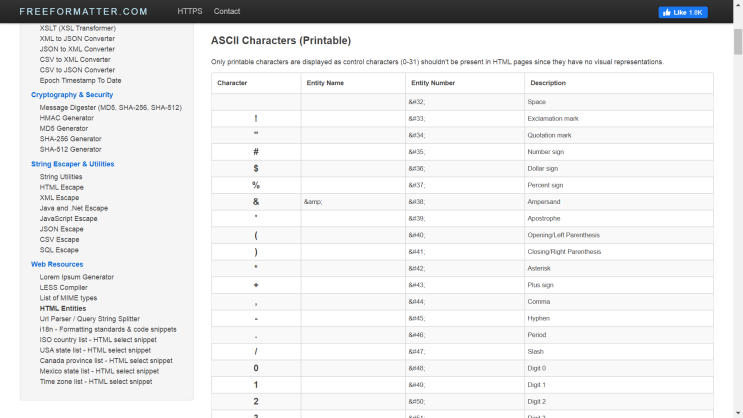Open the LESS Compiler link
Screen dimensions: 743x418
click(x=64, y=287)
